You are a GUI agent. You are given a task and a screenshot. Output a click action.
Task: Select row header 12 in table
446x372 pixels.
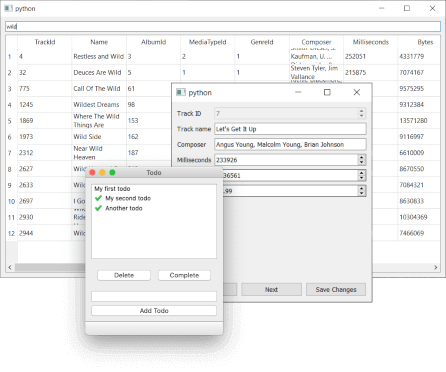[x=11, y=233]
